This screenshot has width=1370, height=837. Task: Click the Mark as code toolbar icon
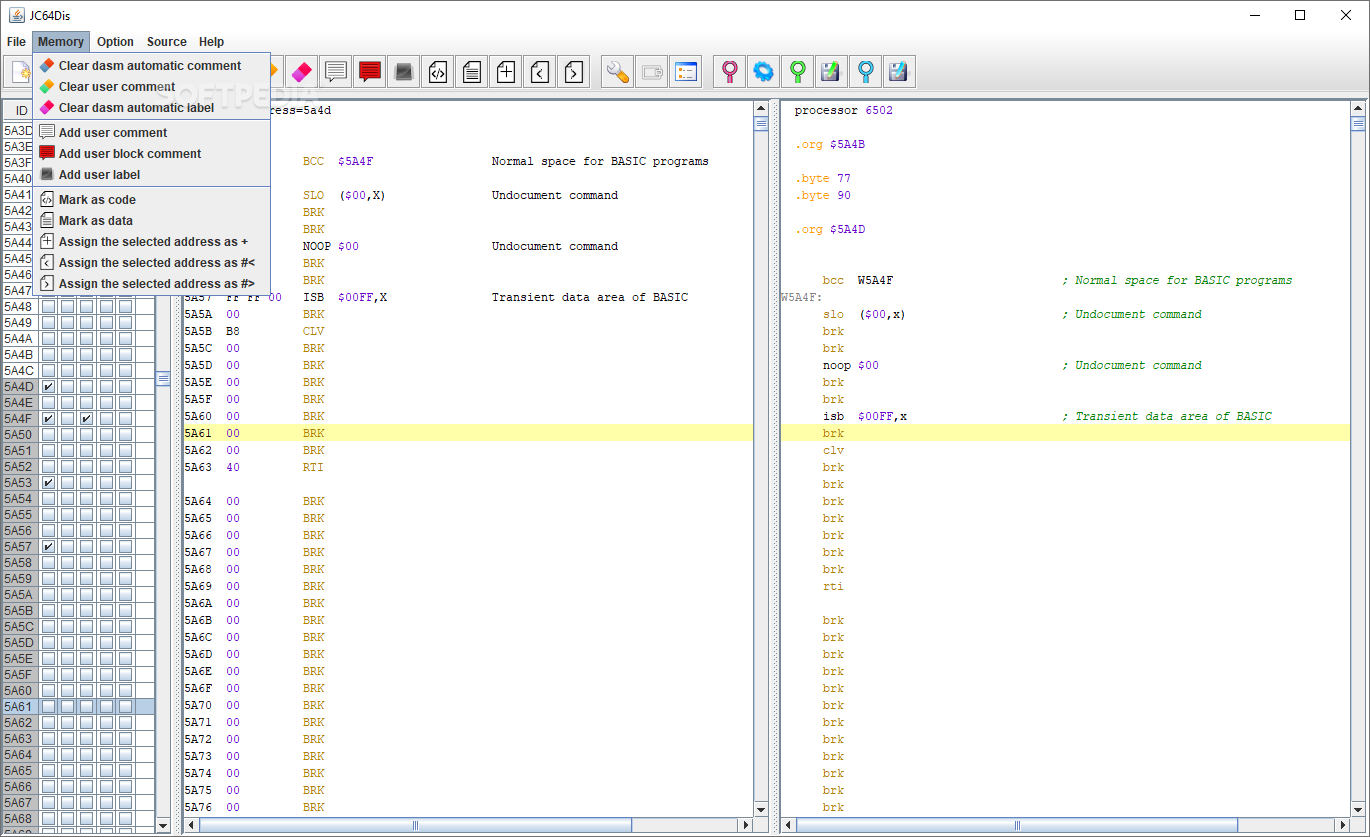438,72
